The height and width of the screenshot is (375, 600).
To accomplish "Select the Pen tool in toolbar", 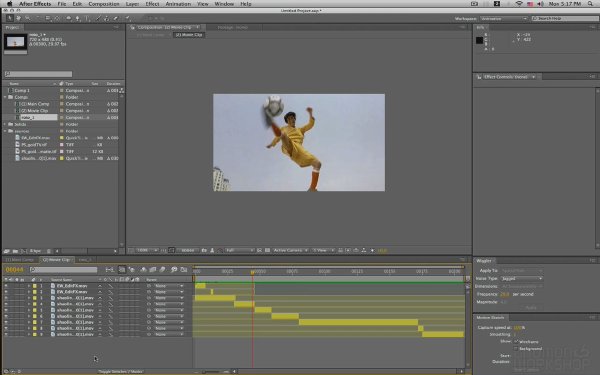I will 78,18.
